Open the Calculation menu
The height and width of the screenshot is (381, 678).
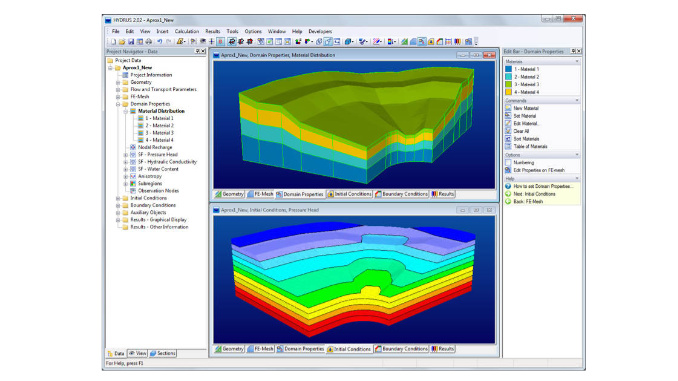[x=187, y=32]
